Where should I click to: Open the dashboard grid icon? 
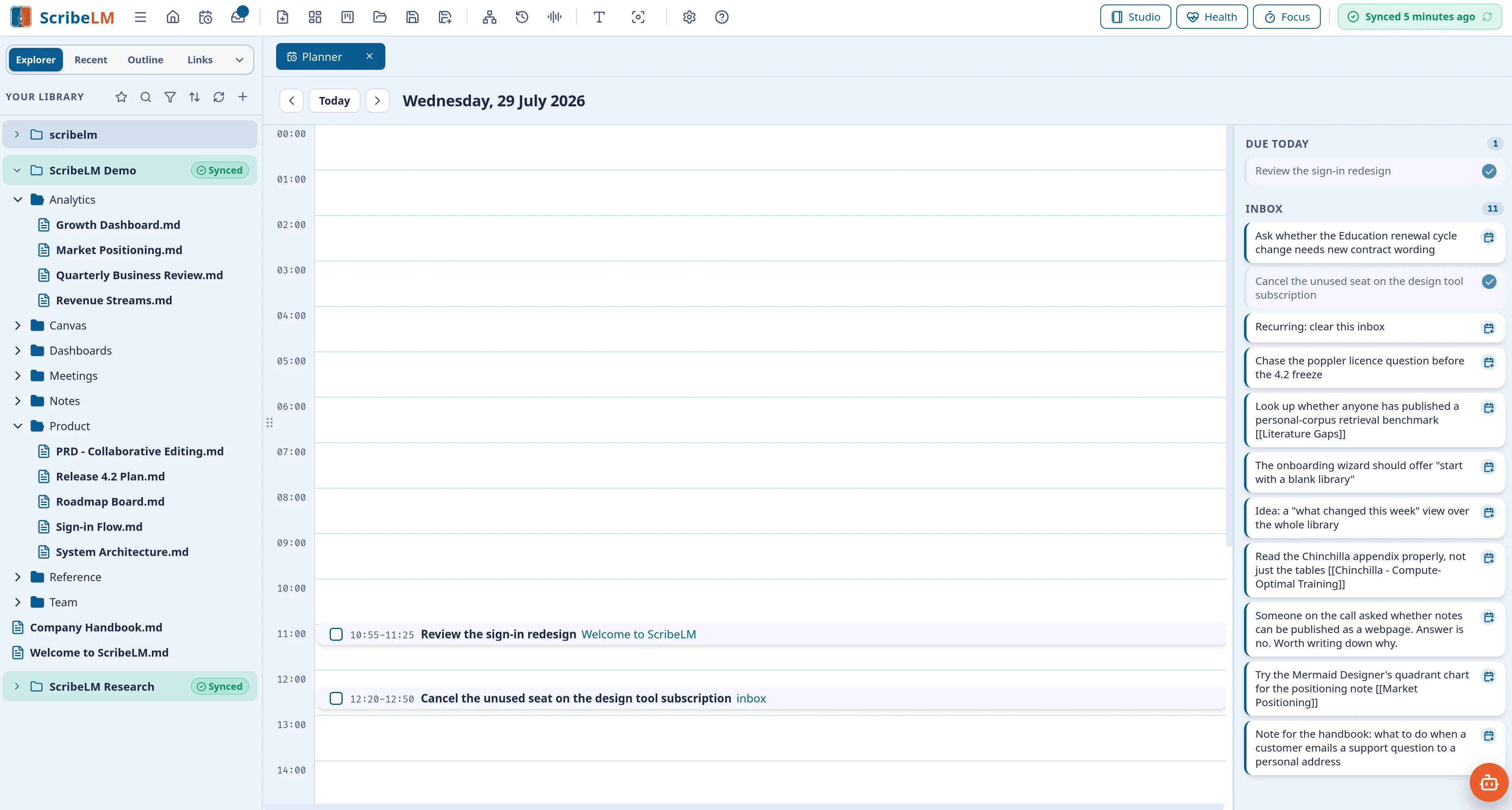click(x=315, y=17)
